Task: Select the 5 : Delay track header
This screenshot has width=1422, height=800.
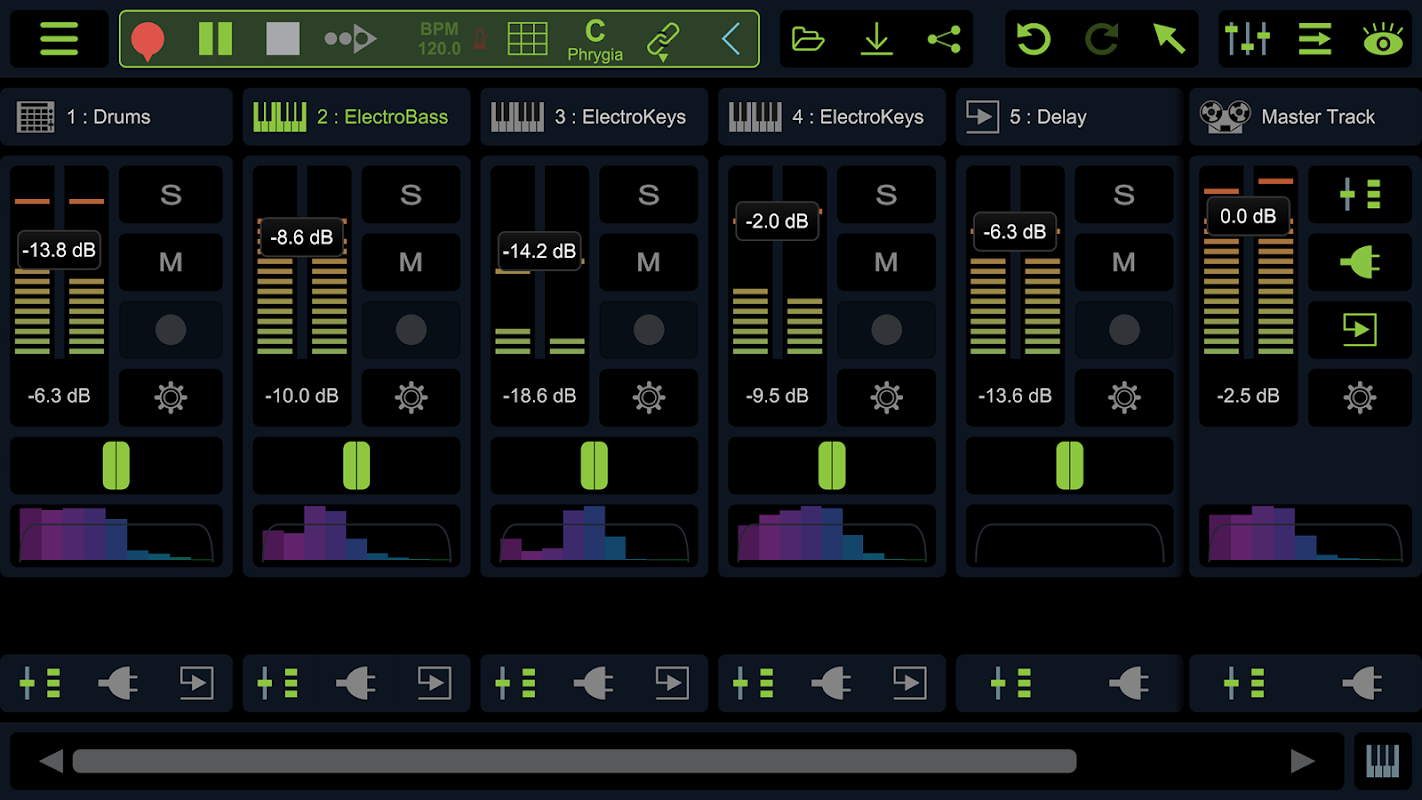Action: (x=1069, y=117)
